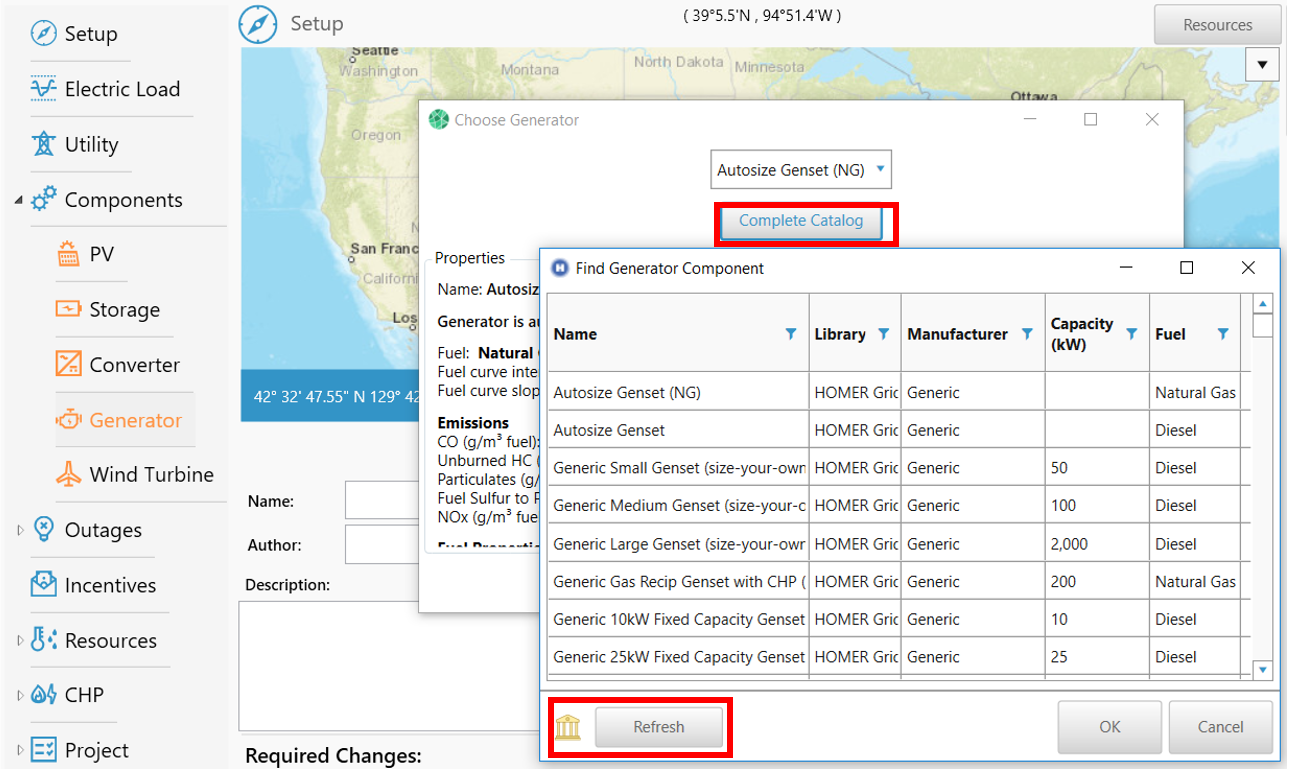
Task: Click the PV solar panel icon
Action: 68,255
